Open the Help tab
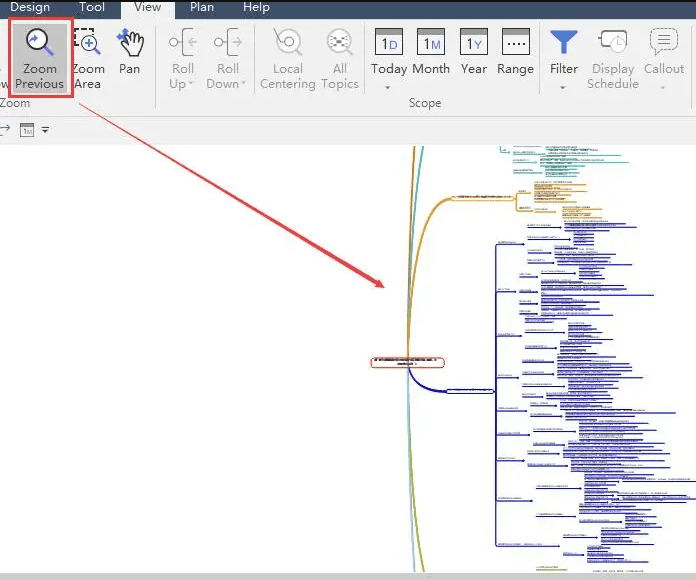The image size is (696, 580). point(256,7)
